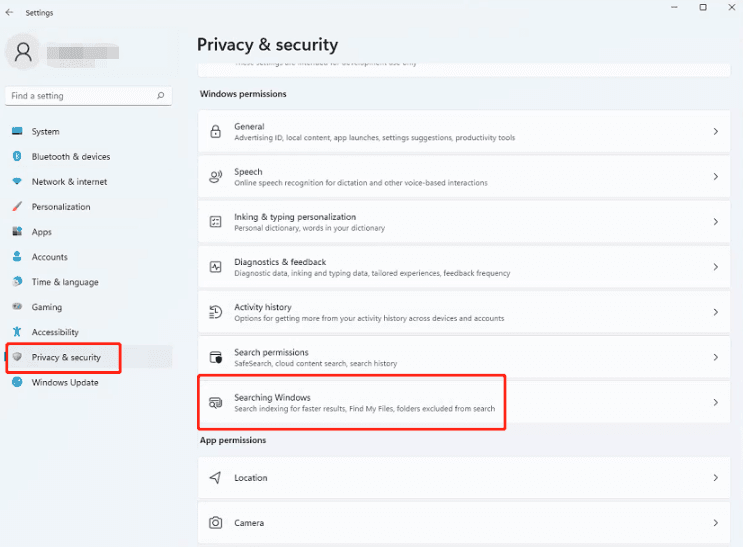The image size is (743, 547).
Task: Click the Gaming controller icon
Action: [x=17, y=307]
